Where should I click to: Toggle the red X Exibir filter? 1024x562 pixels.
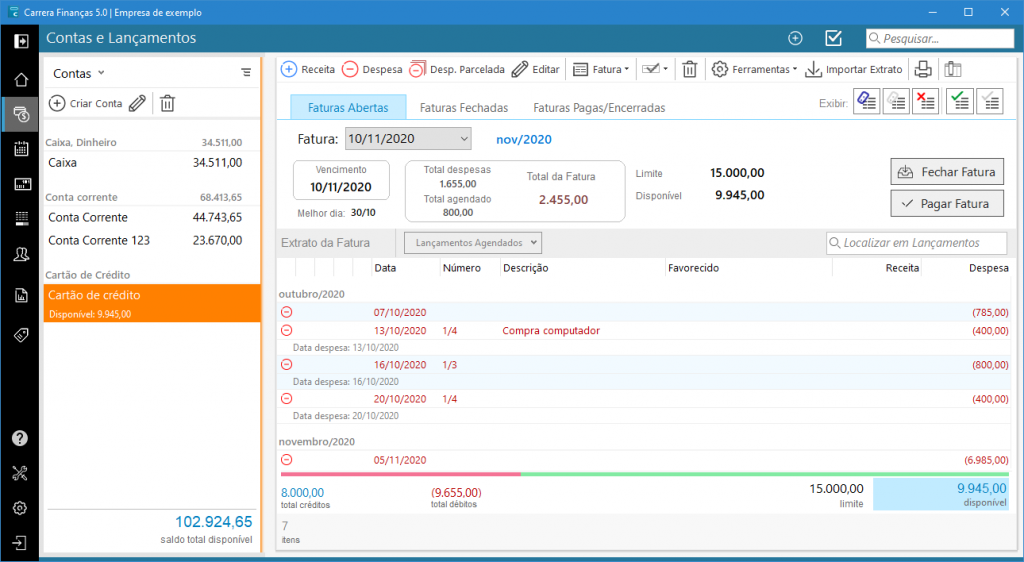(x=926, y=101)
